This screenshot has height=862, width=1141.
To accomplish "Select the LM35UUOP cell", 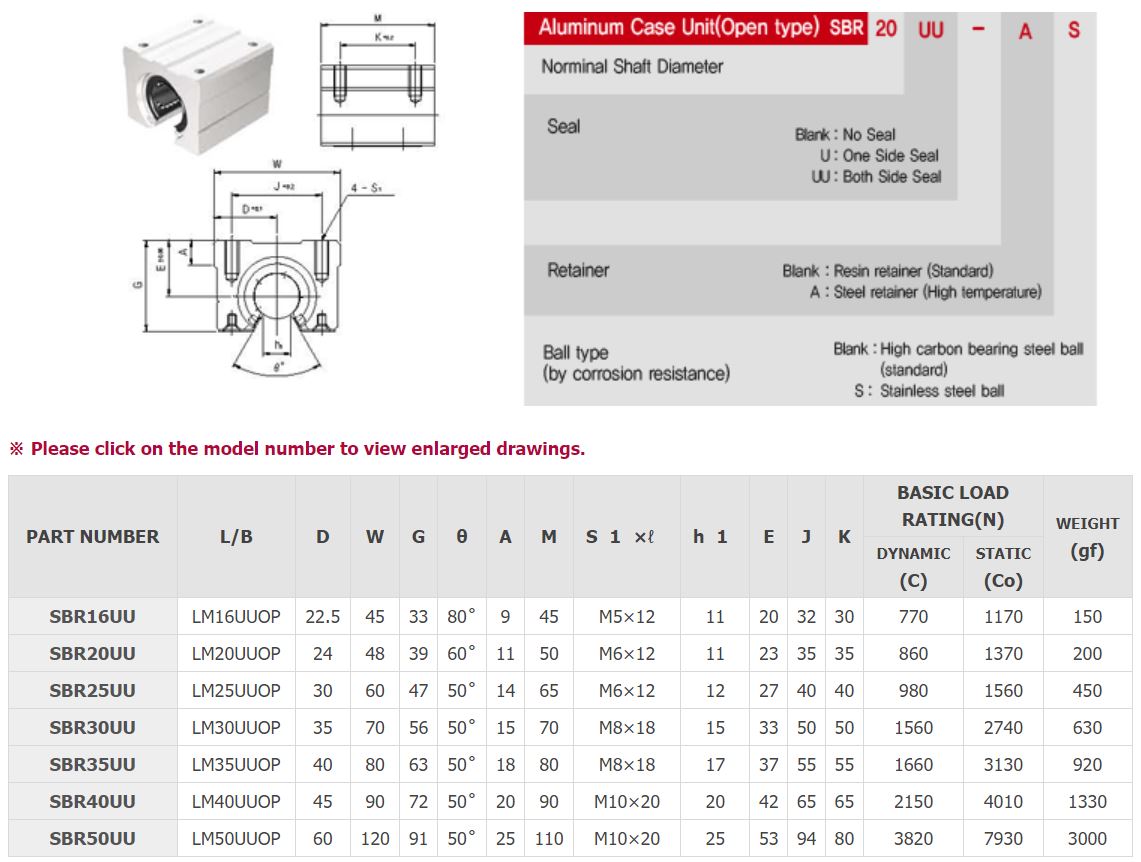I will (x=236, y=765).
